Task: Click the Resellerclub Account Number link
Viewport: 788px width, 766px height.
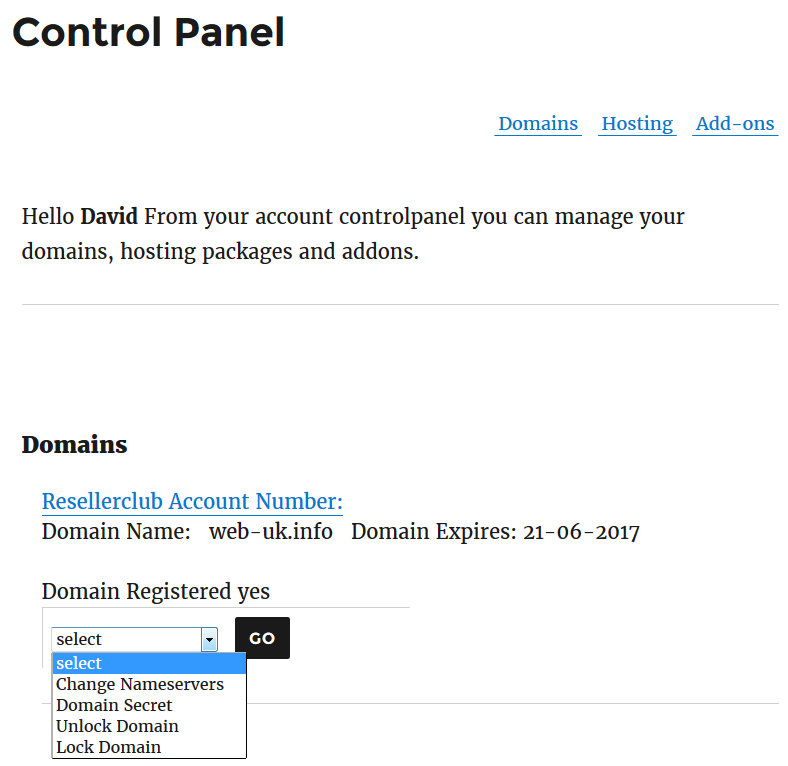Action: [x=192, y=502]
